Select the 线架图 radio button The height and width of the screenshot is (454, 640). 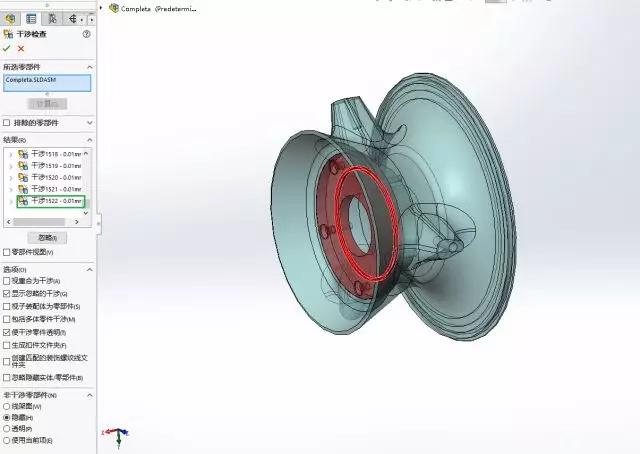point(7,407)
